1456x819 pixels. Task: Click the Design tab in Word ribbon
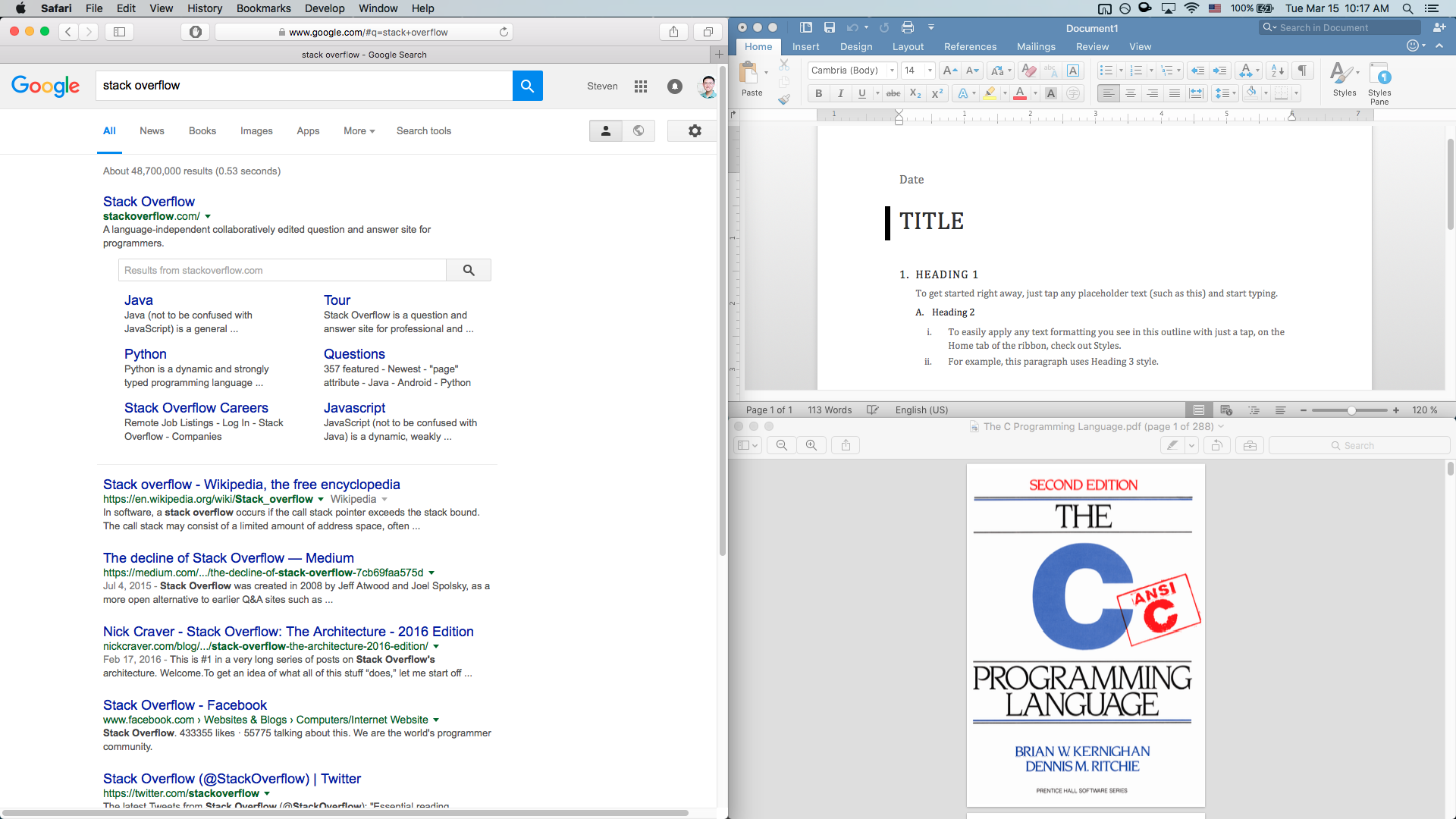[856, 47]
